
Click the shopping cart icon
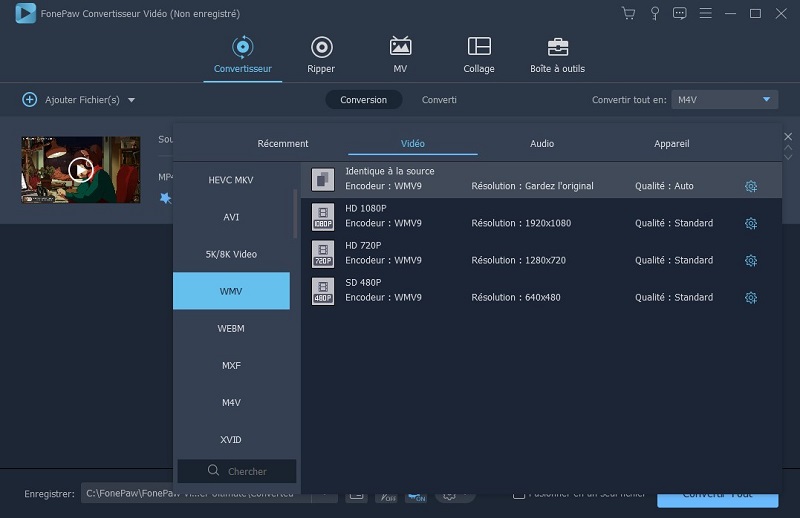click(629, 13)
